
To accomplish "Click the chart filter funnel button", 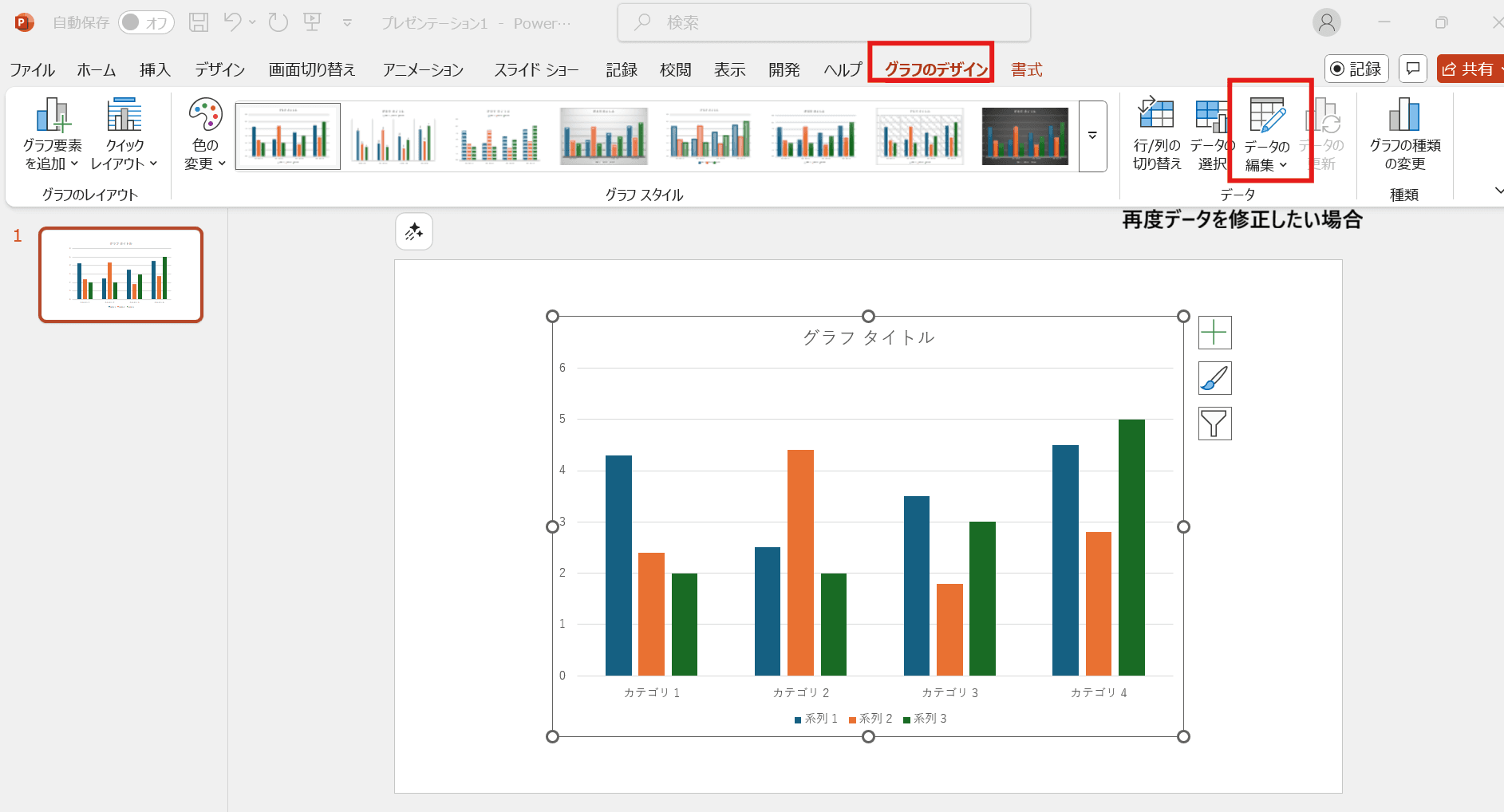I will pyautogui.click(x=1214, y=424).
